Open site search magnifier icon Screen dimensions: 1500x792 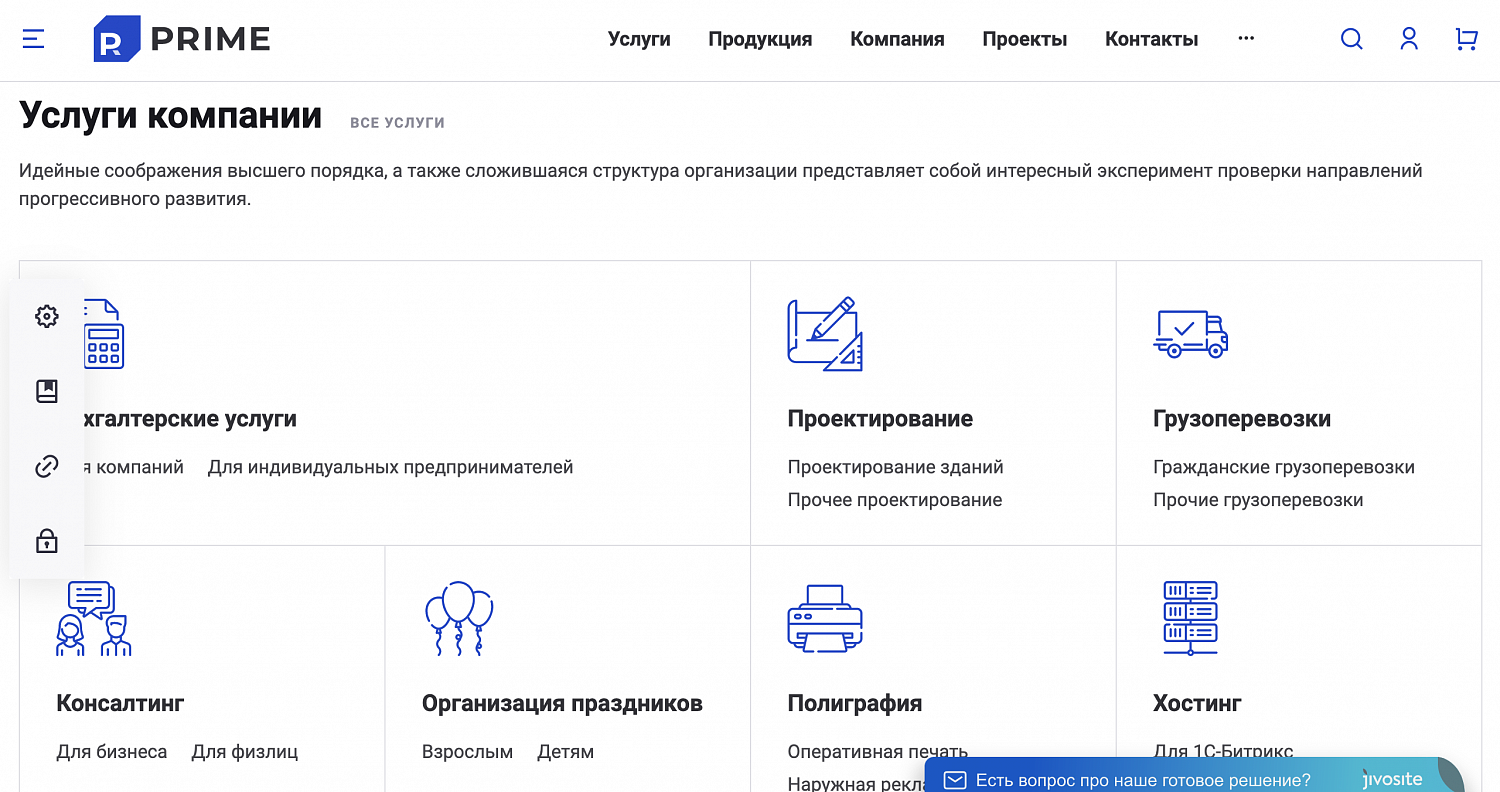(x=1351, y=39)
